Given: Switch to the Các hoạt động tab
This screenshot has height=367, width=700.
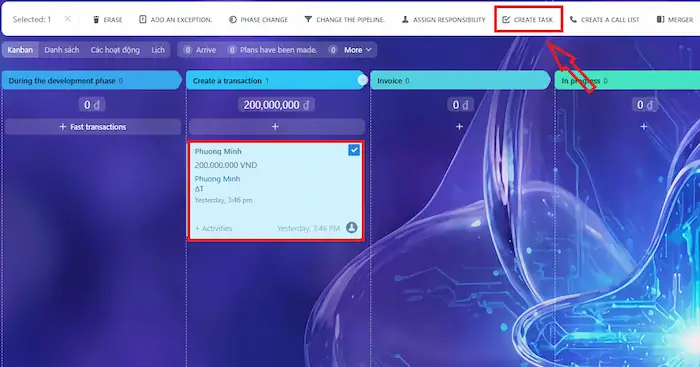Looking at the screenshot, I should [115, 50].
